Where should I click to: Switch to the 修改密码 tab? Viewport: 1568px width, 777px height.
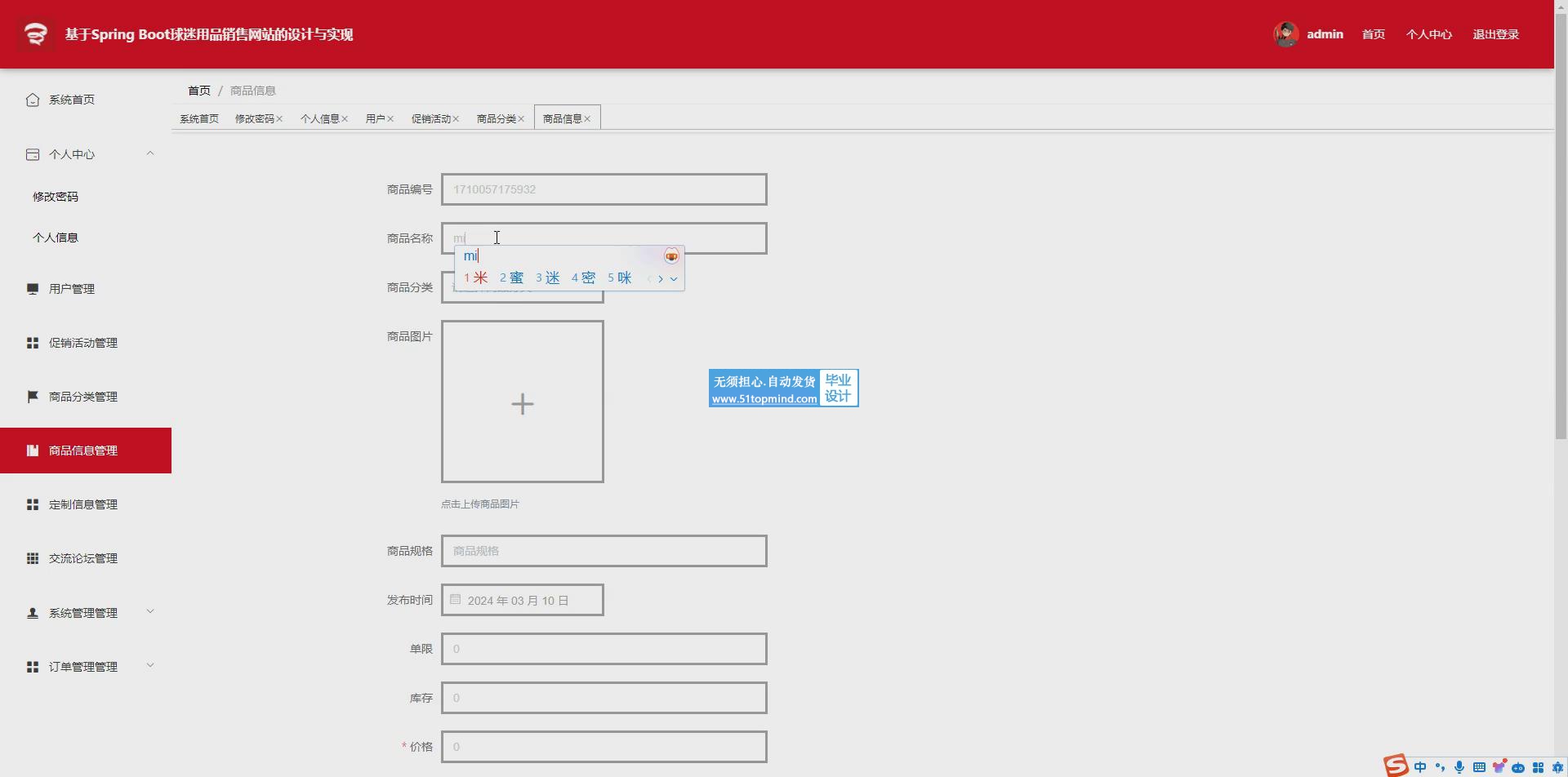click(255, 119)
